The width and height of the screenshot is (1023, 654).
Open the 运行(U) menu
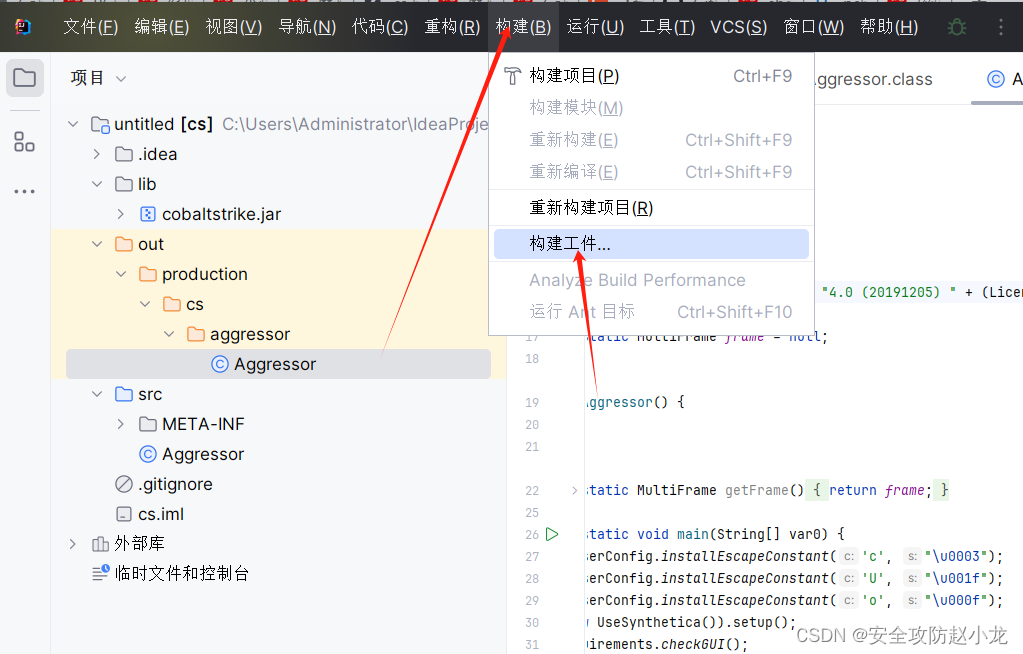click(x=595, y=27)
